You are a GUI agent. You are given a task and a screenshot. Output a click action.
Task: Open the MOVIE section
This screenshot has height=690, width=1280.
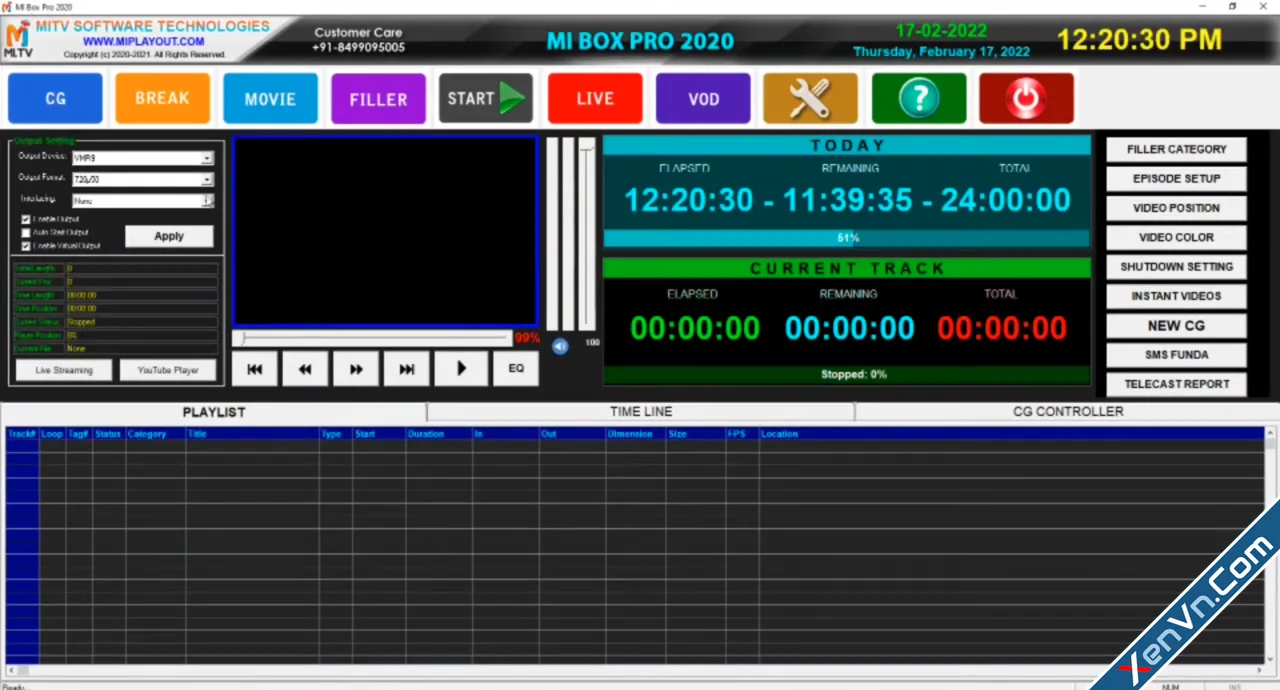click(x=270, y=99)
